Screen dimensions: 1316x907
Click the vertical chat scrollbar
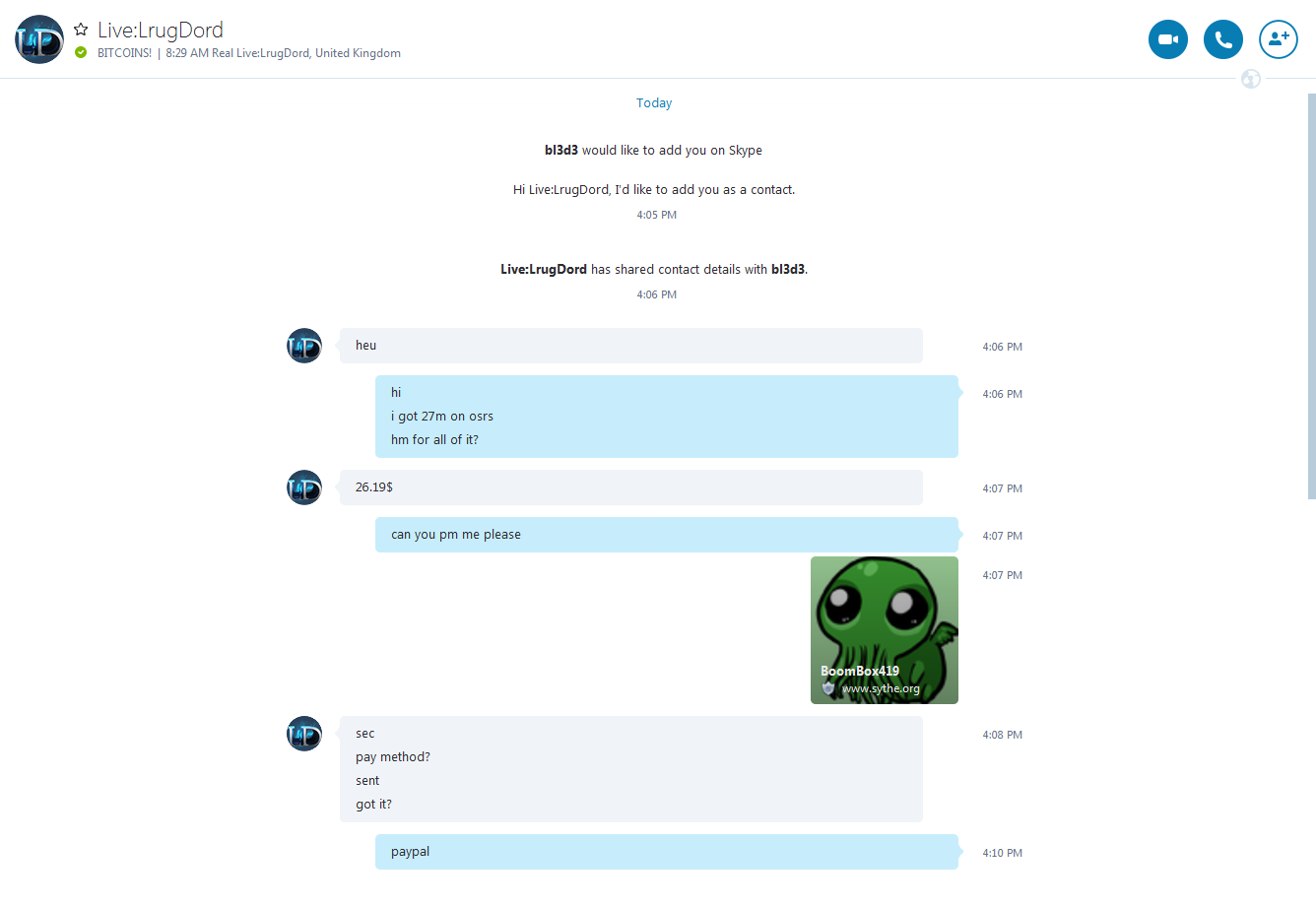[1311, 296]
